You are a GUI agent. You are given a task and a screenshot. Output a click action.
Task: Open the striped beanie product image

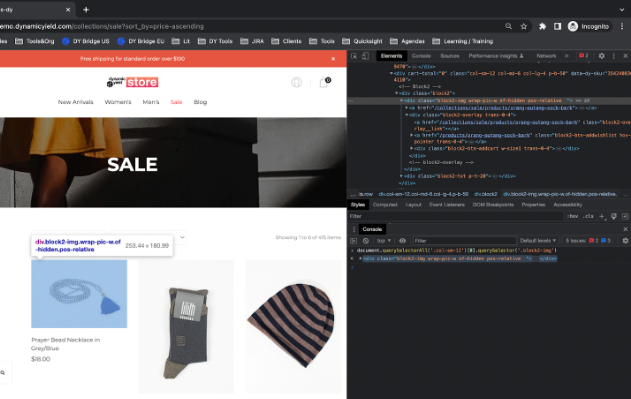pos(293,326)
